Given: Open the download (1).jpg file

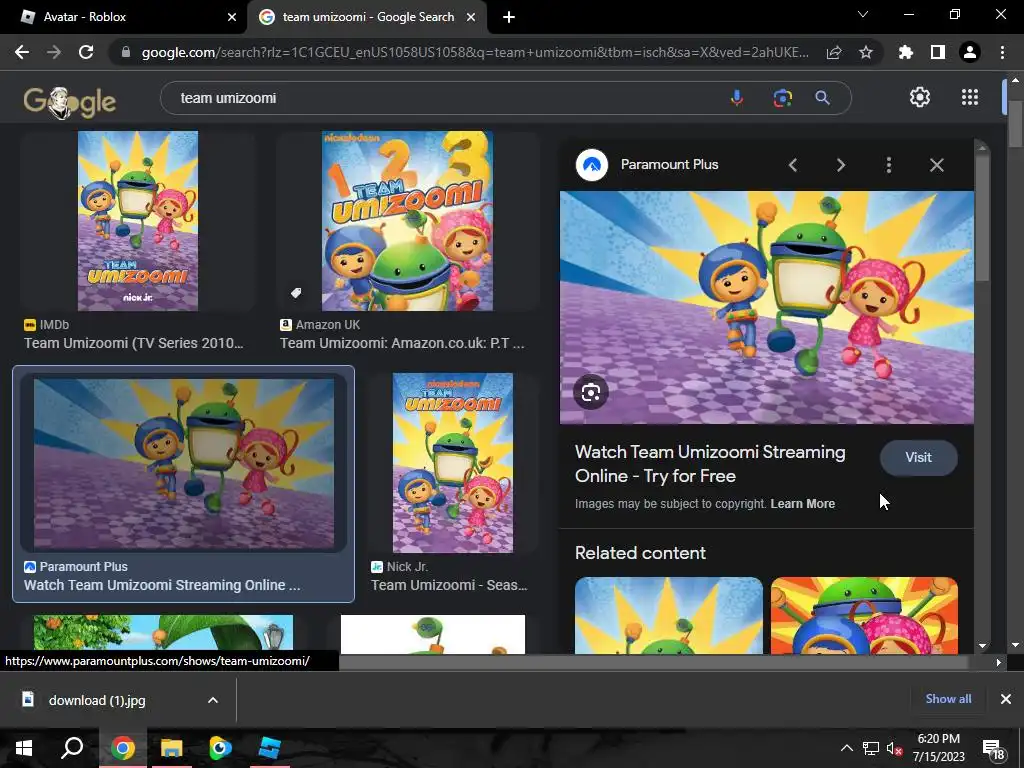Looking at the screenshot, I should tap(97, 700).
